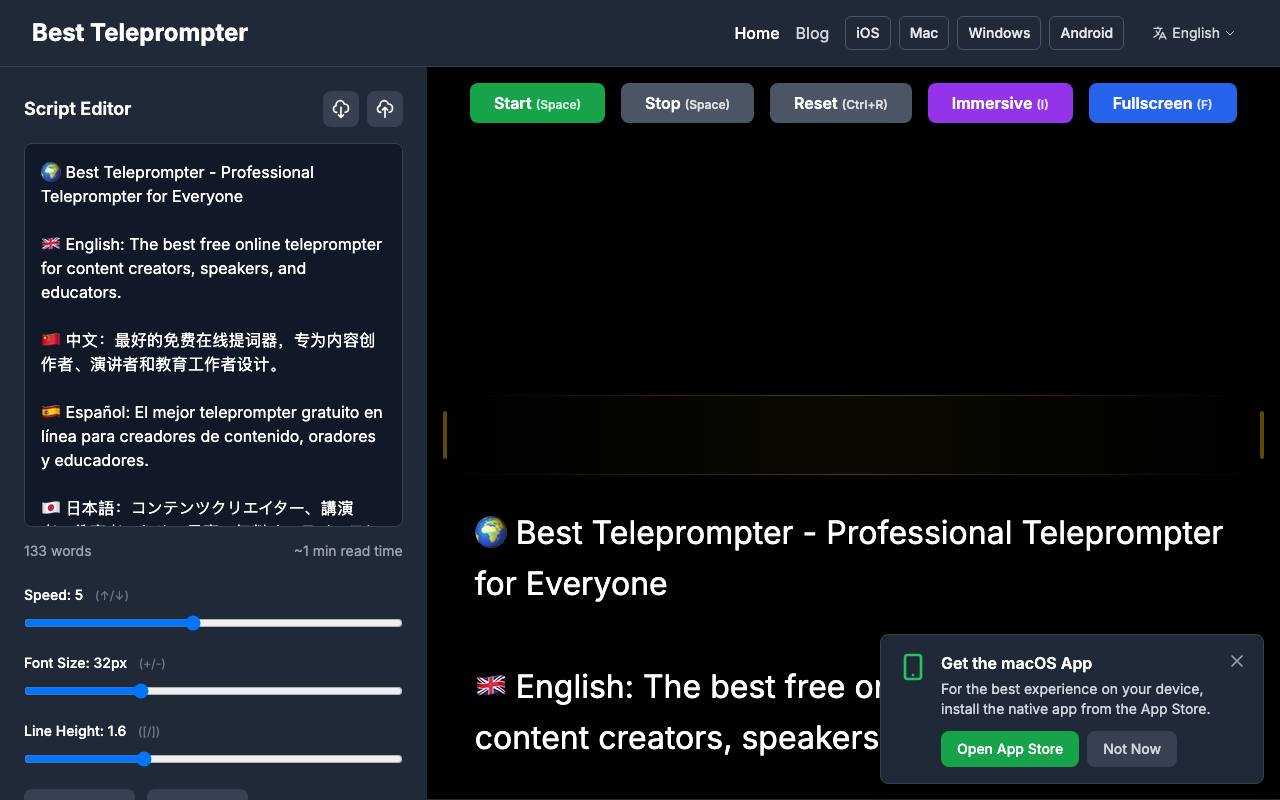Open the Windows app link
This screenshot has height=800, width=1280.
999,33
